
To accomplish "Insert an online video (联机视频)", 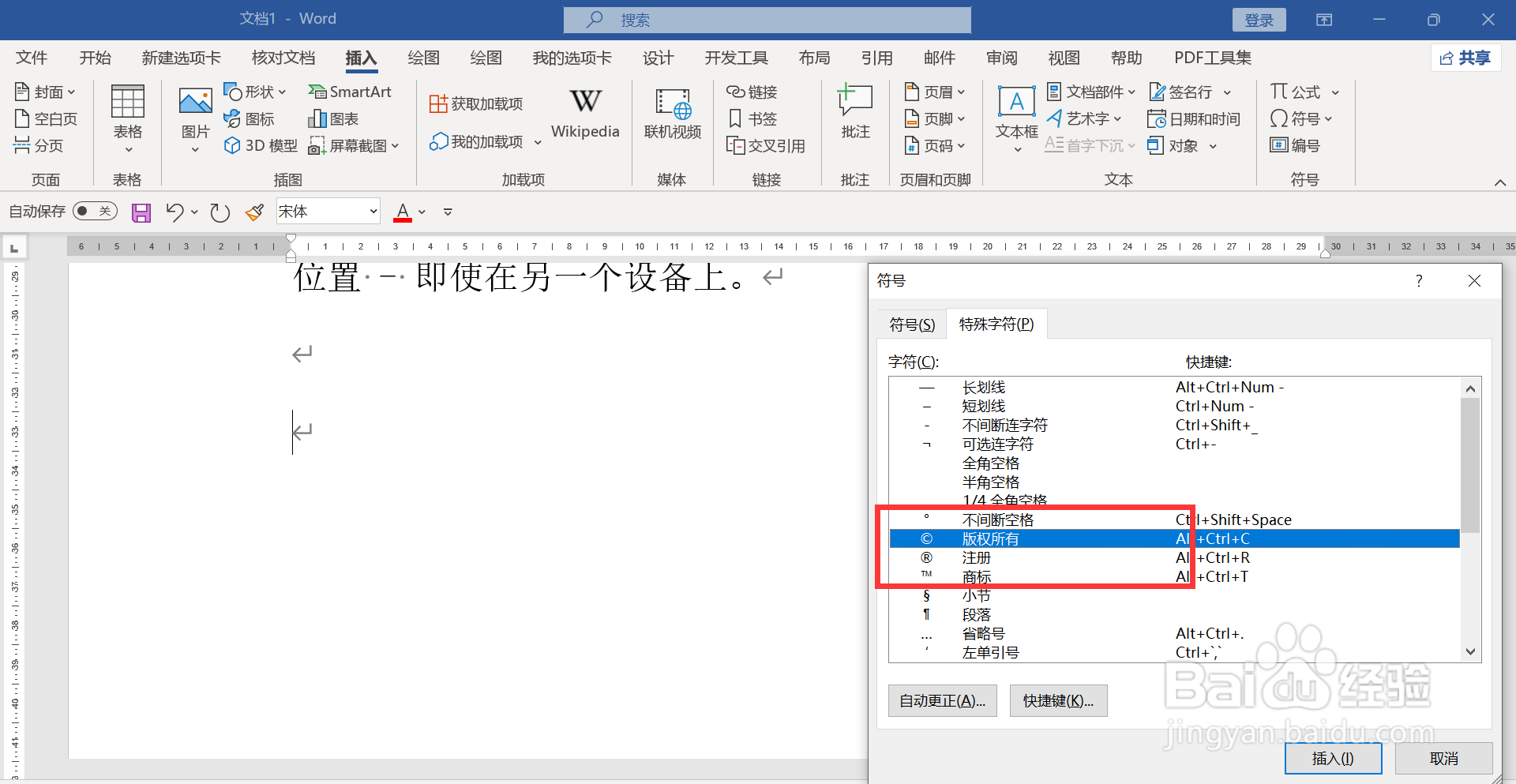I will [x=673, y=114].
